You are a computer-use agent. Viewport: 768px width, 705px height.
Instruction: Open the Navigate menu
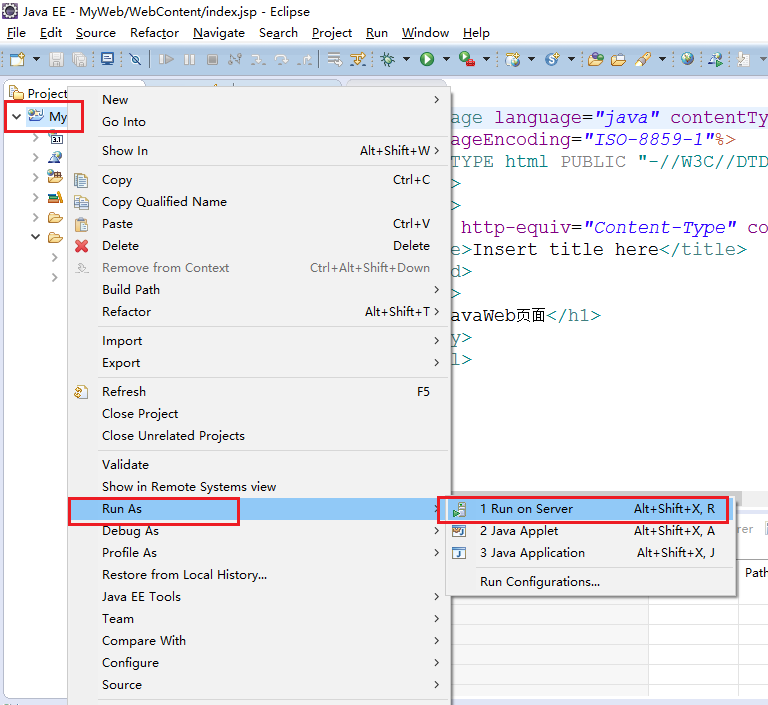(219, 33)
